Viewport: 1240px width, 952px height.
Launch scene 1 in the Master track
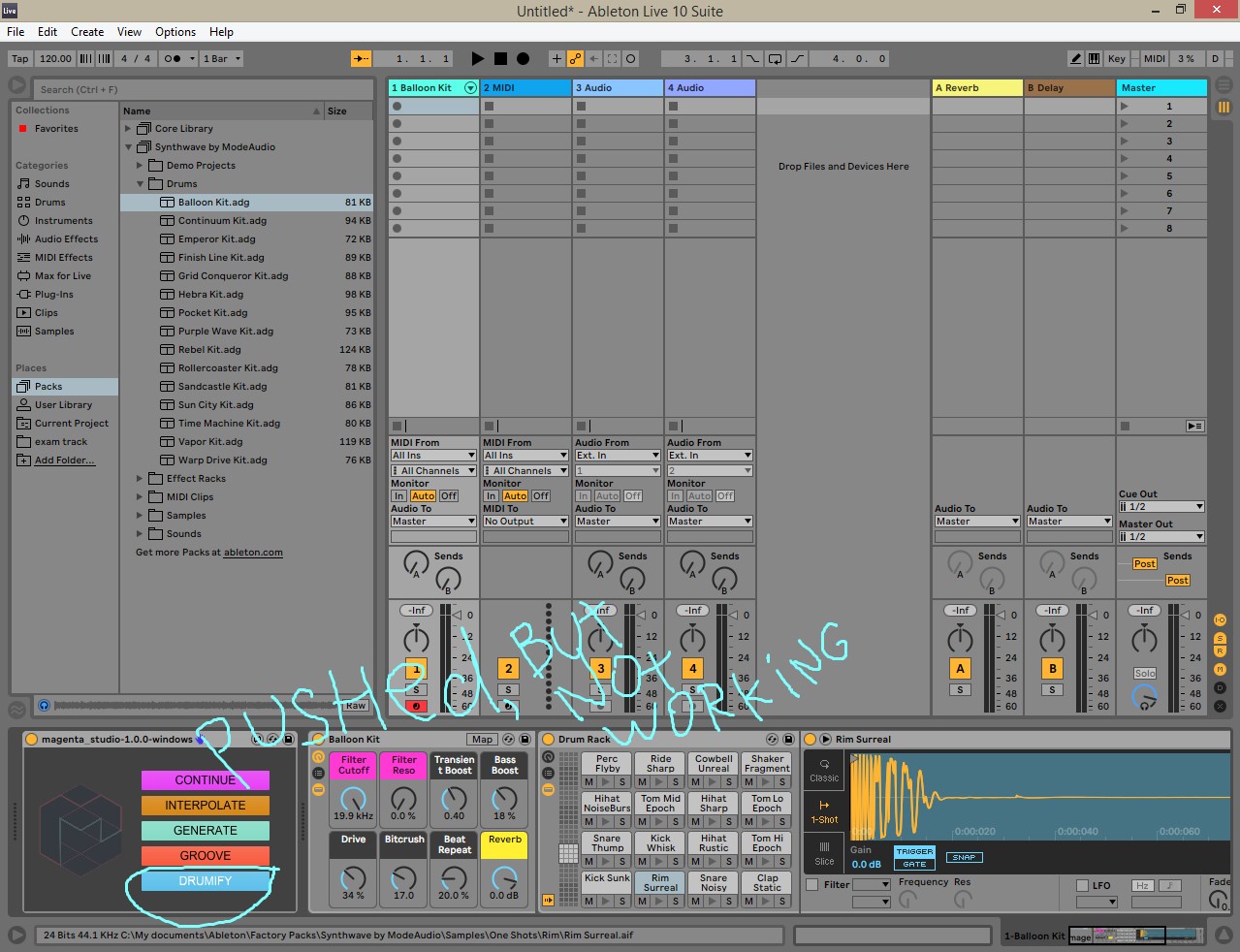click(x=1125, y=106)
